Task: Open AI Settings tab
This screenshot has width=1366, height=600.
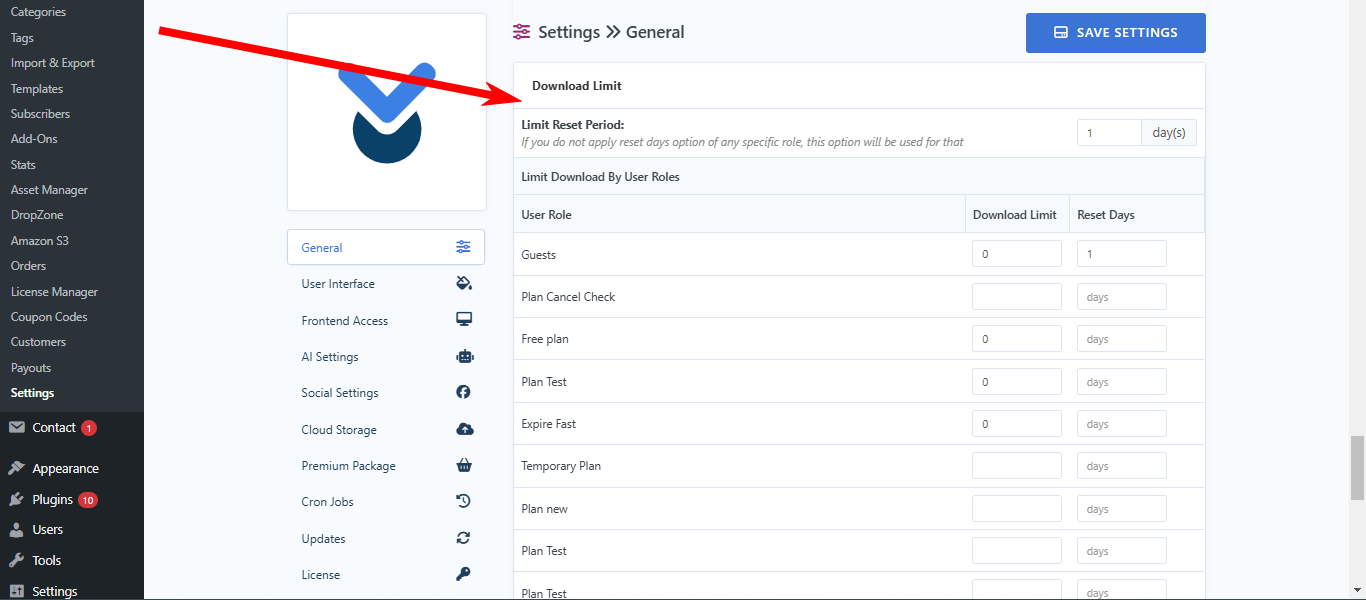Action: click(386, 357)
